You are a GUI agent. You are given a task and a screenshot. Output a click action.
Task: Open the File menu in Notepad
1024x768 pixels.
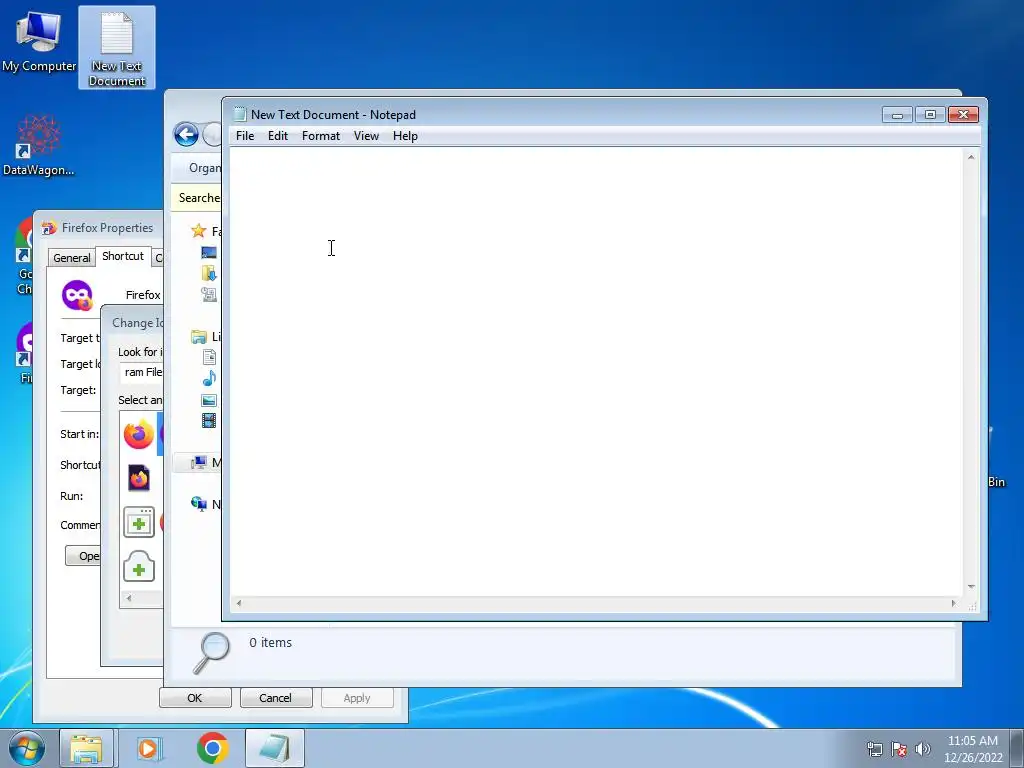click(x=245, y=136)
